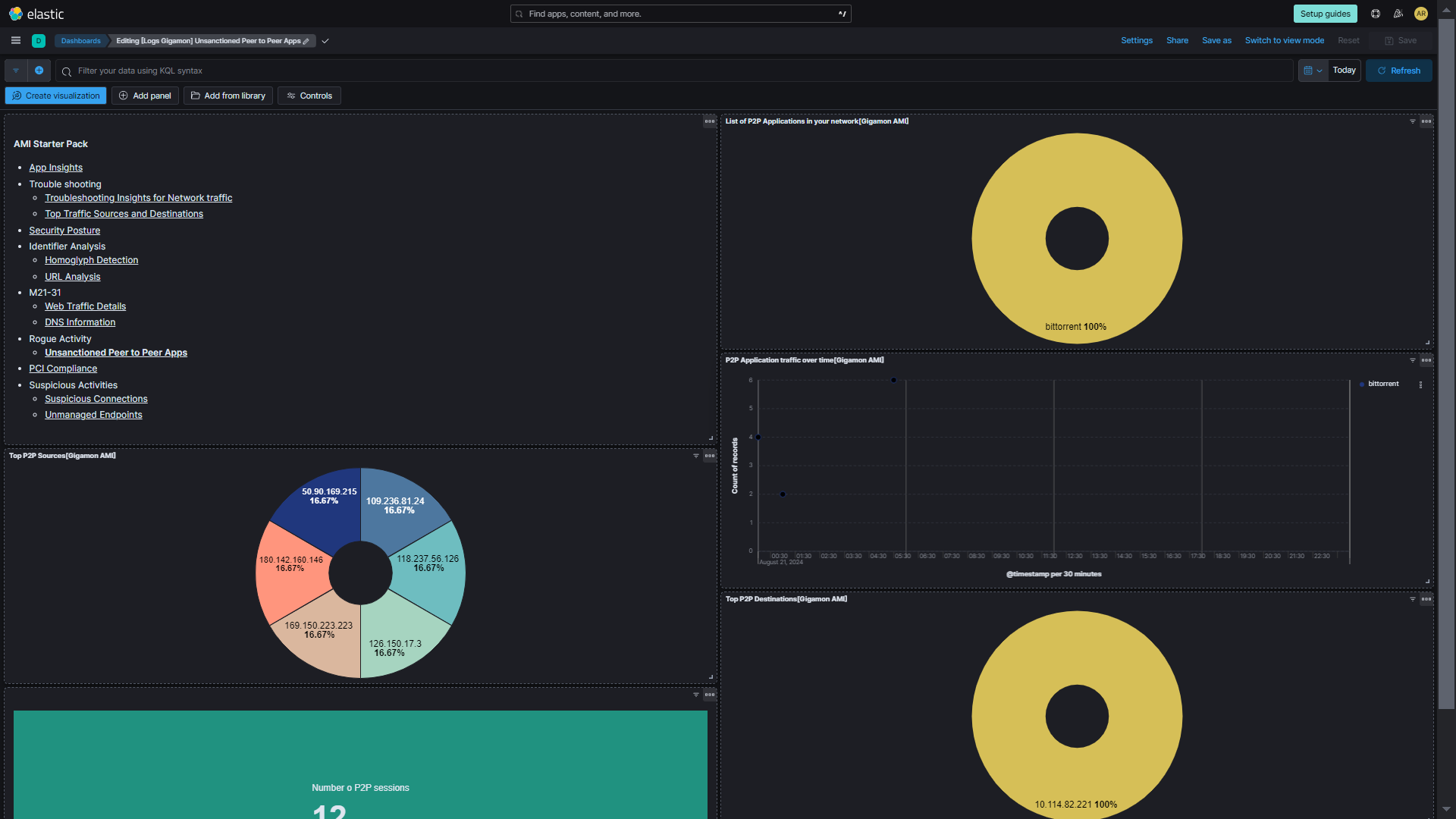The image size is (1456, 819).
Task: Open panel menu on Top P2P Destinations panel
Action: pyautogui.click(x=1426, y=599)
